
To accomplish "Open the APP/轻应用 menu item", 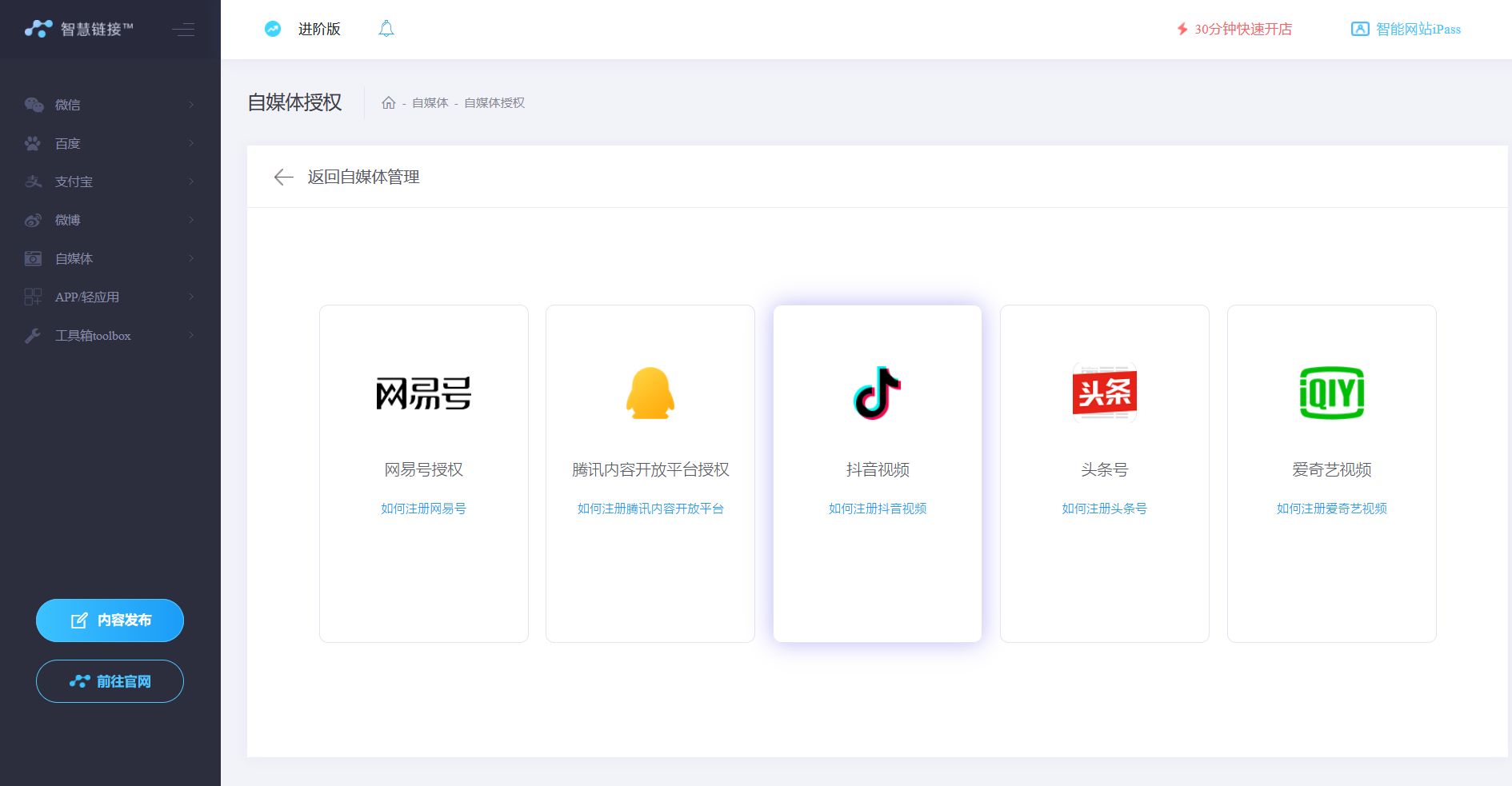I will tap(86, 297).
